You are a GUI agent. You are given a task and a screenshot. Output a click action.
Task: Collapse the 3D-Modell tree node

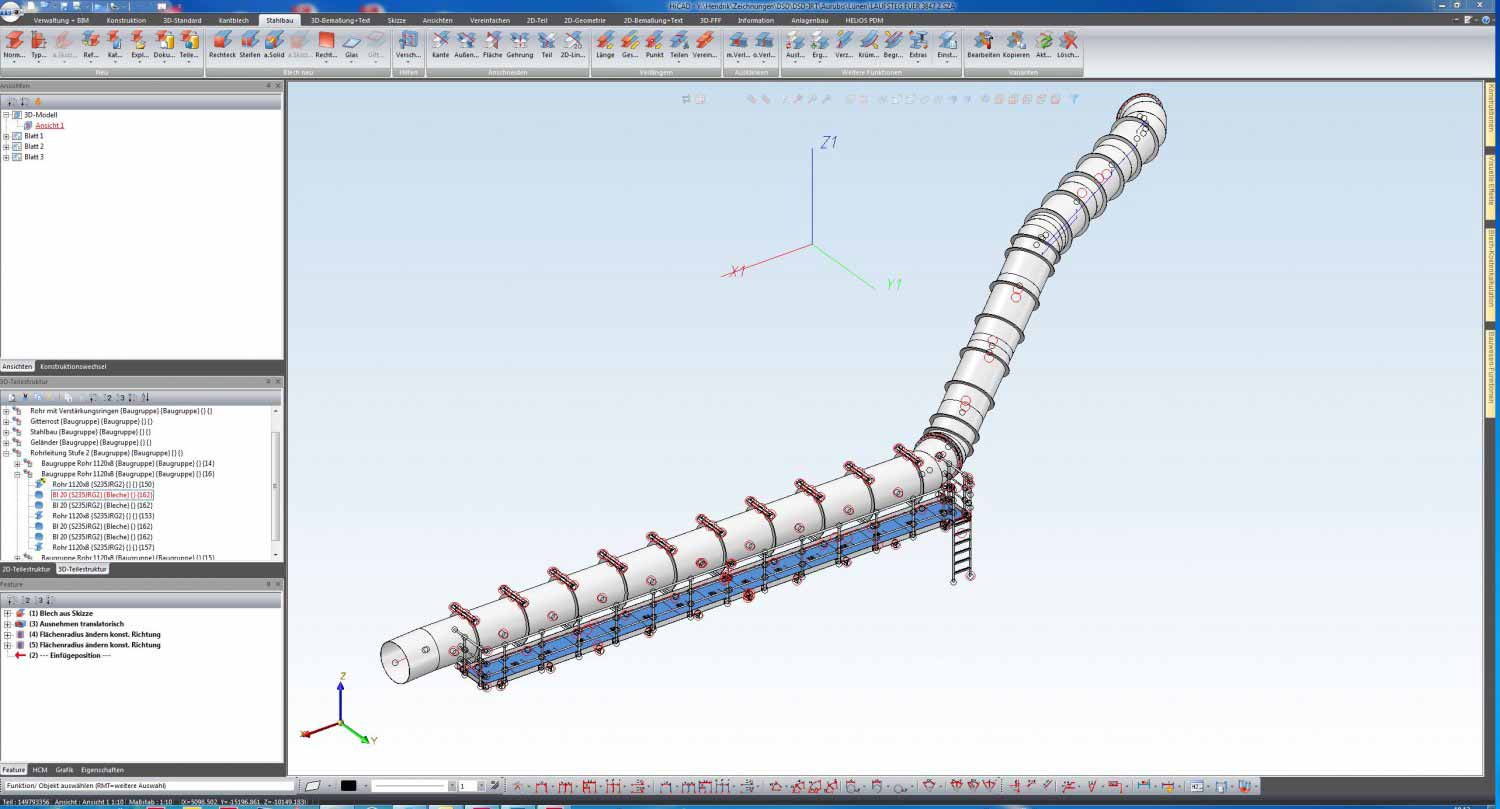click(6, 115)
